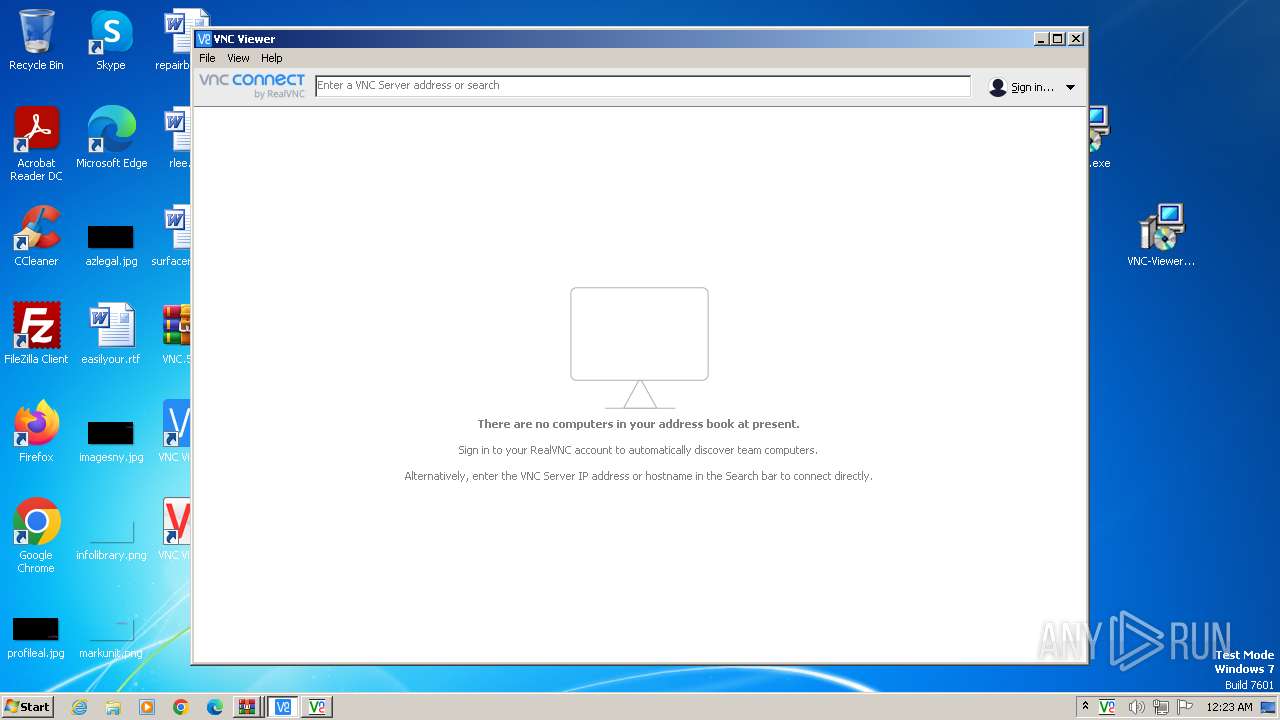Maximize the VNC Viewer window
Viewport: 1280px width, 720px height.
click(x=1058, y=39)
